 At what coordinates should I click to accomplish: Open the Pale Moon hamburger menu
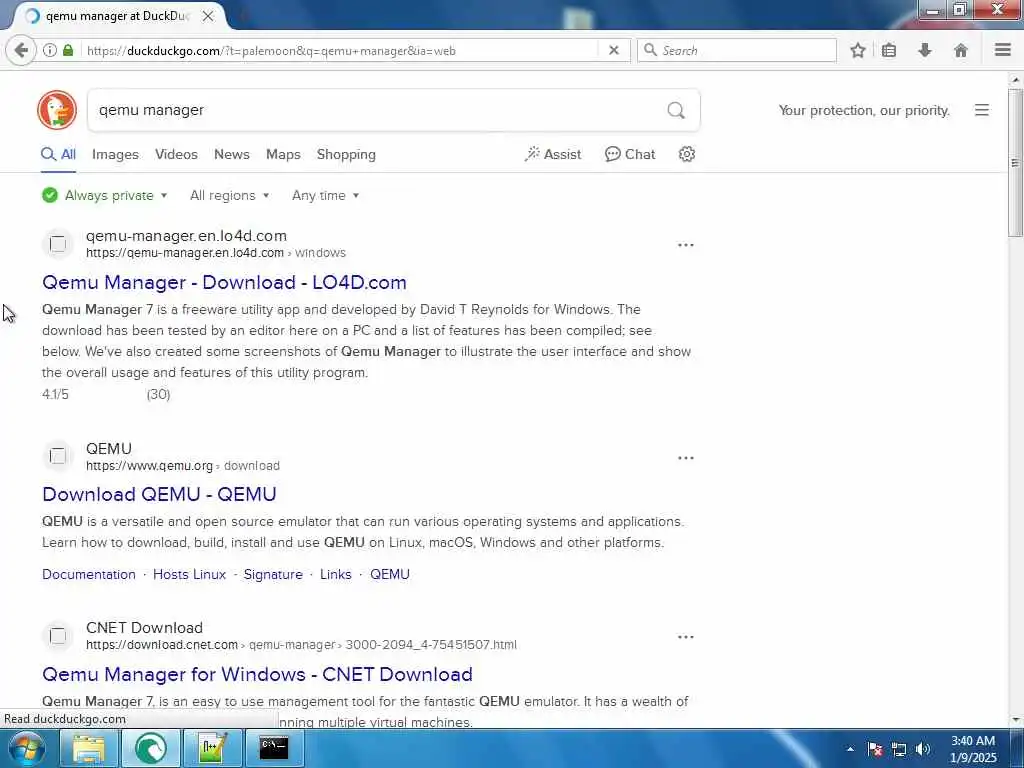pyautogui.click(x=1003, y=50)
